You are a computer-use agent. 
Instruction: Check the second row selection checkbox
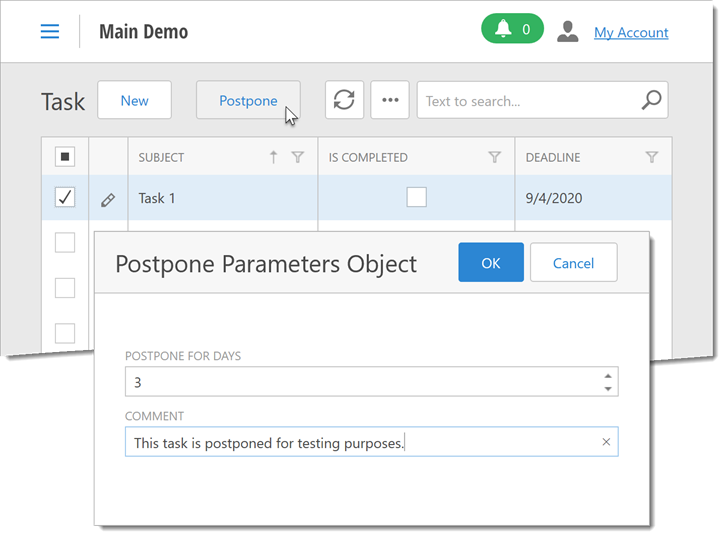[65, 243]
